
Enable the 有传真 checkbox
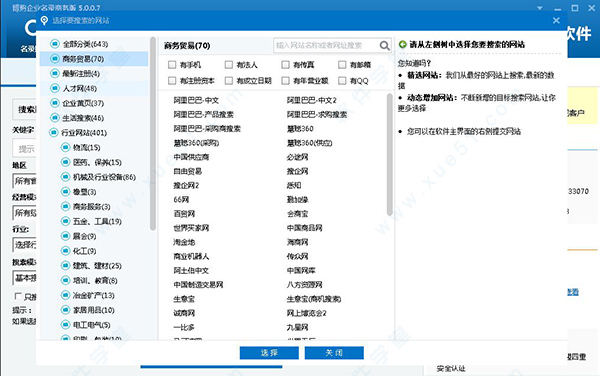(x=285, y=65)
